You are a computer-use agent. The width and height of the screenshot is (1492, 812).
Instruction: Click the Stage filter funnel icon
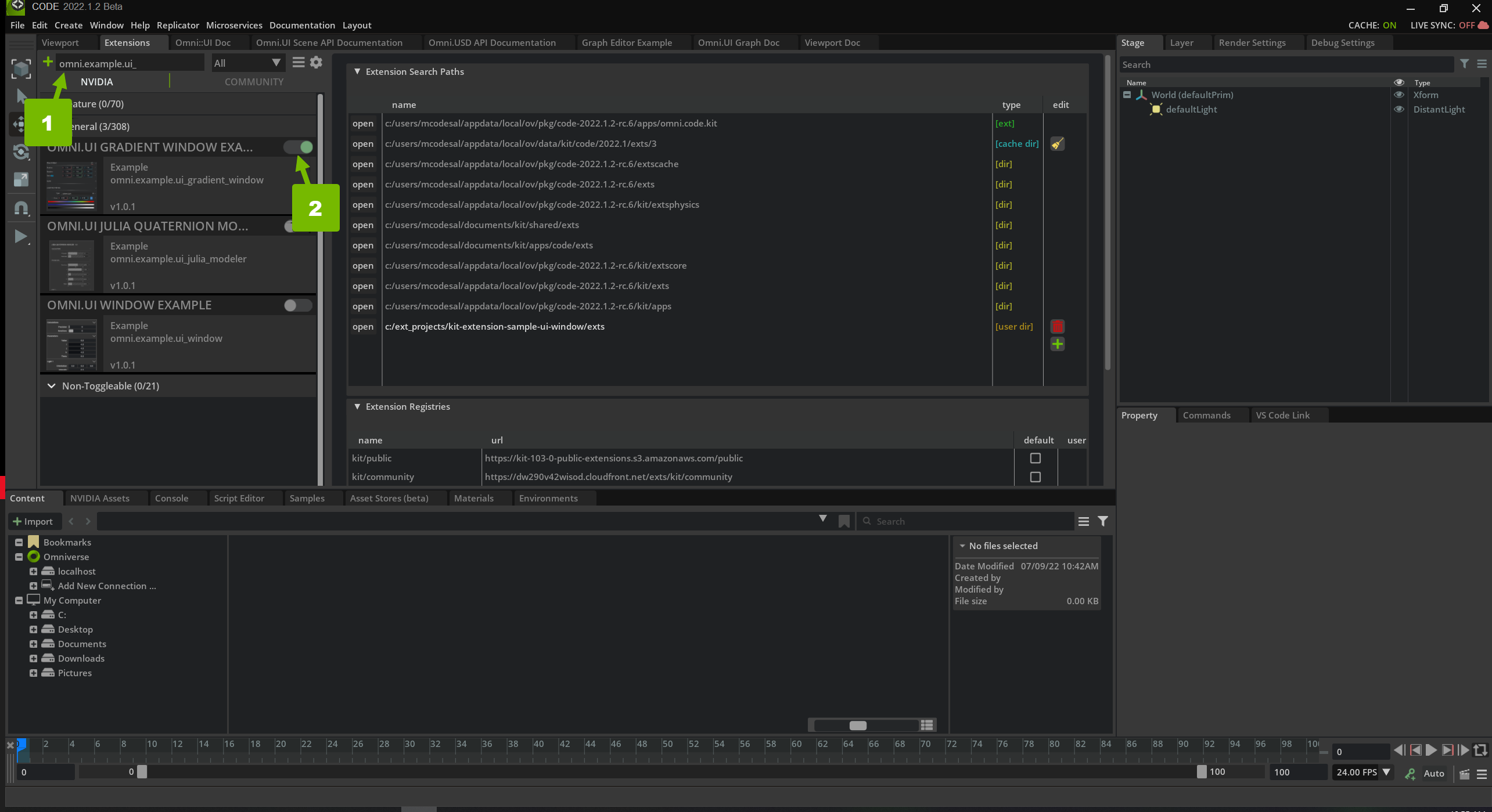1464,64
